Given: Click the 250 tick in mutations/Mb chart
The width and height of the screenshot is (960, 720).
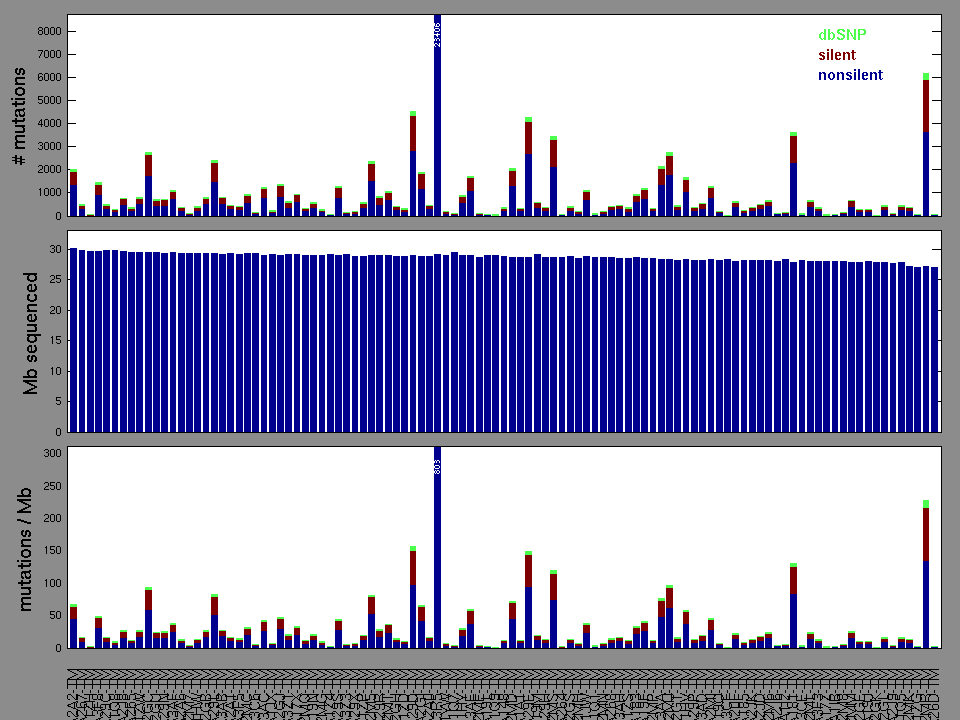Looking at the screenshot, I should 51,486.
